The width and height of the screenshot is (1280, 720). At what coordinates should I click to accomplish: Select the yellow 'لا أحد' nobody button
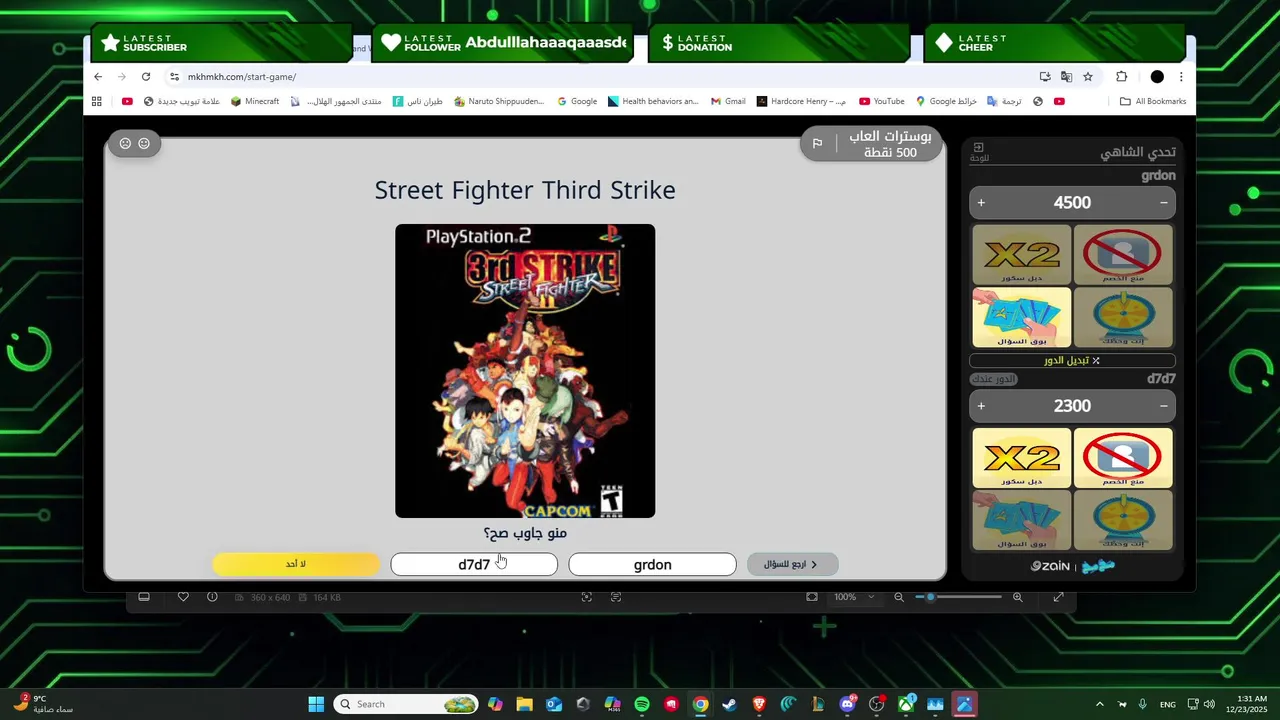click(296, 564)
